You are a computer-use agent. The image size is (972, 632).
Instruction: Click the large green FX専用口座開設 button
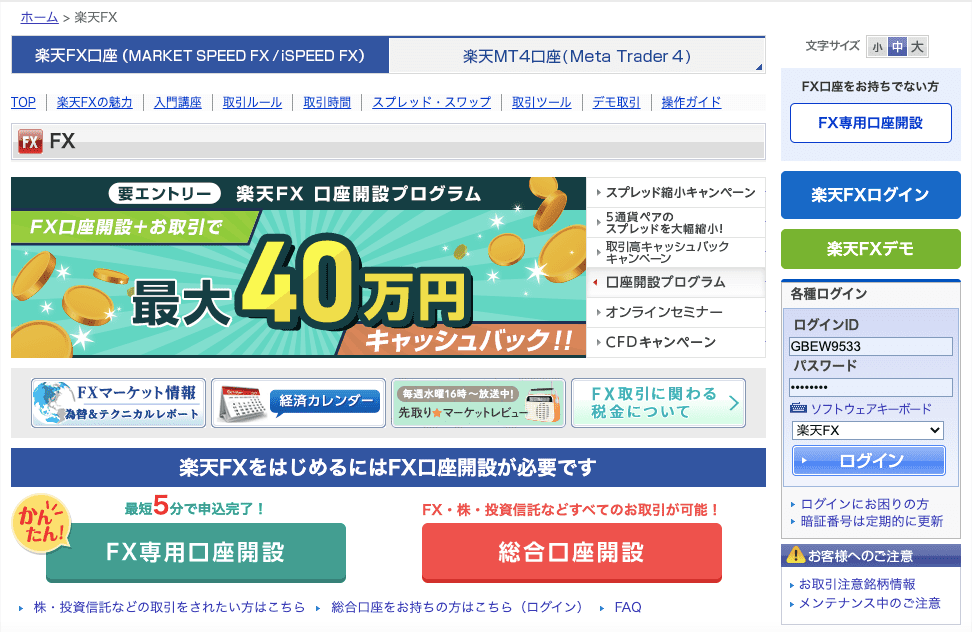click(196, 552)
